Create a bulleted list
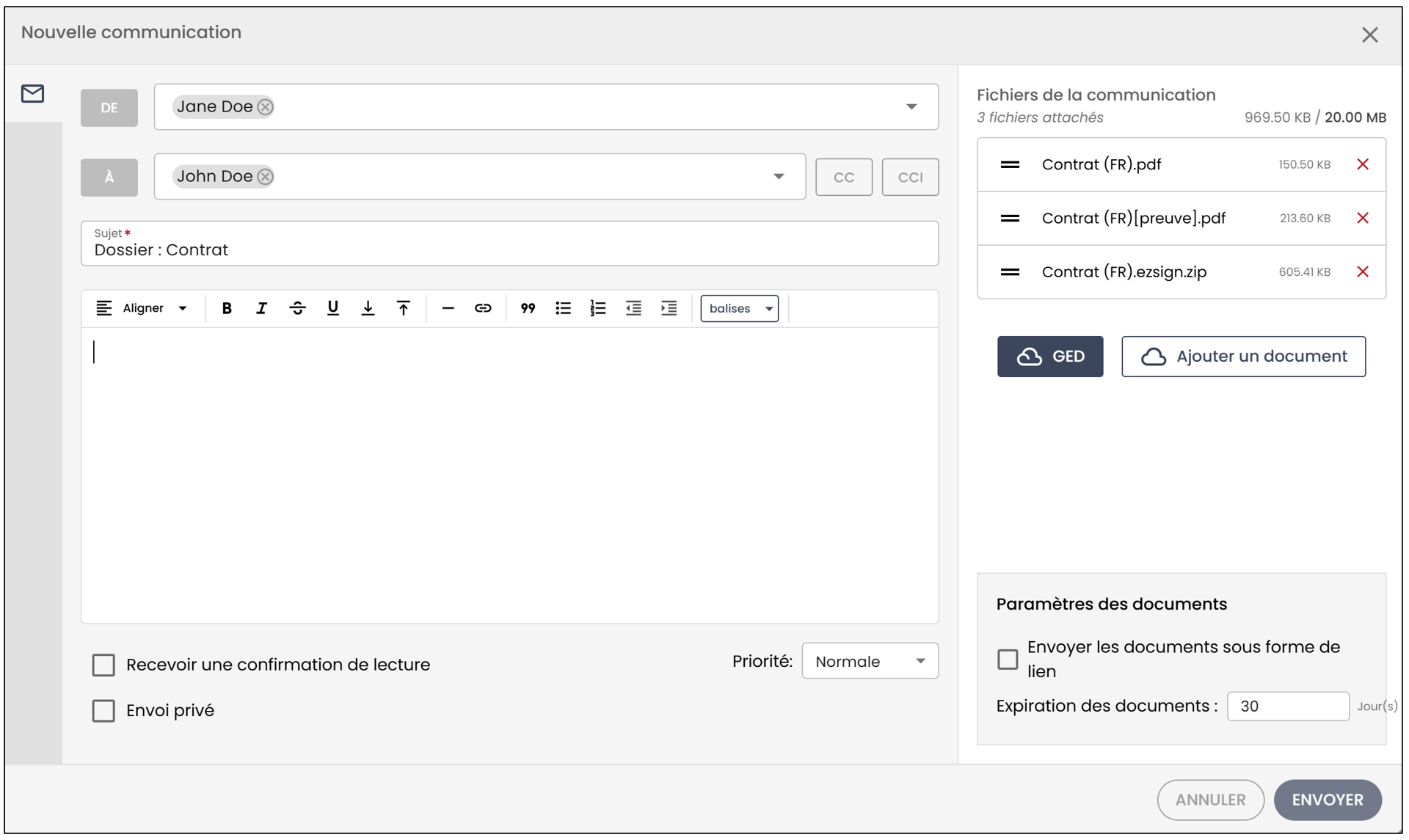This screenshot has height=840, width=1409. 563,308
